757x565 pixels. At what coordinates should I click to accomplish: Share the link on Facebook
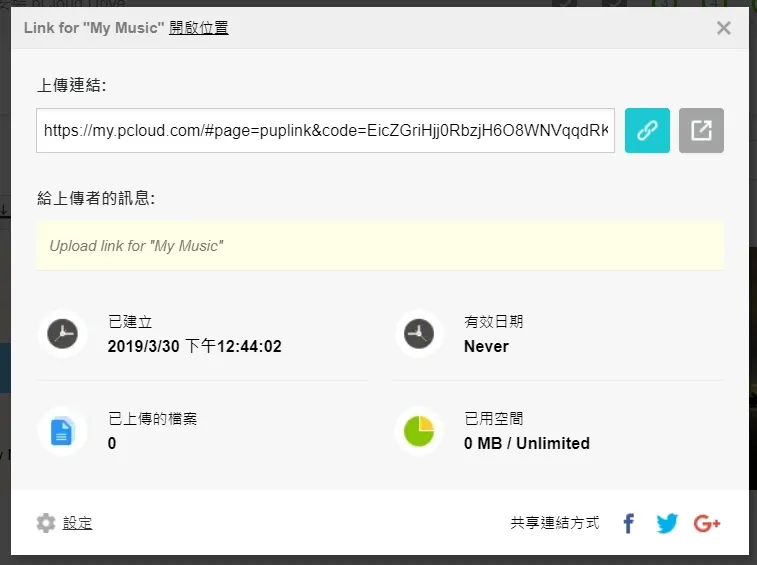(629, 523)
